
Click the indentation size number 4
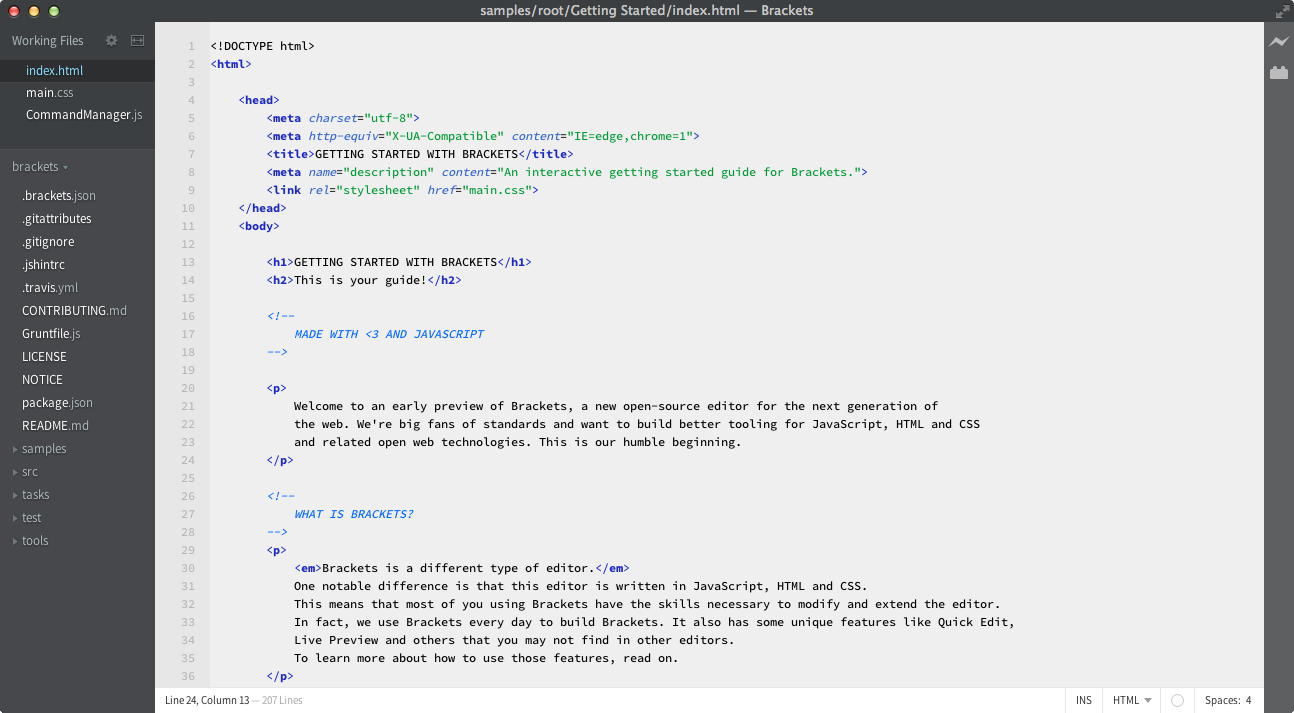[x=1248, y=701]
